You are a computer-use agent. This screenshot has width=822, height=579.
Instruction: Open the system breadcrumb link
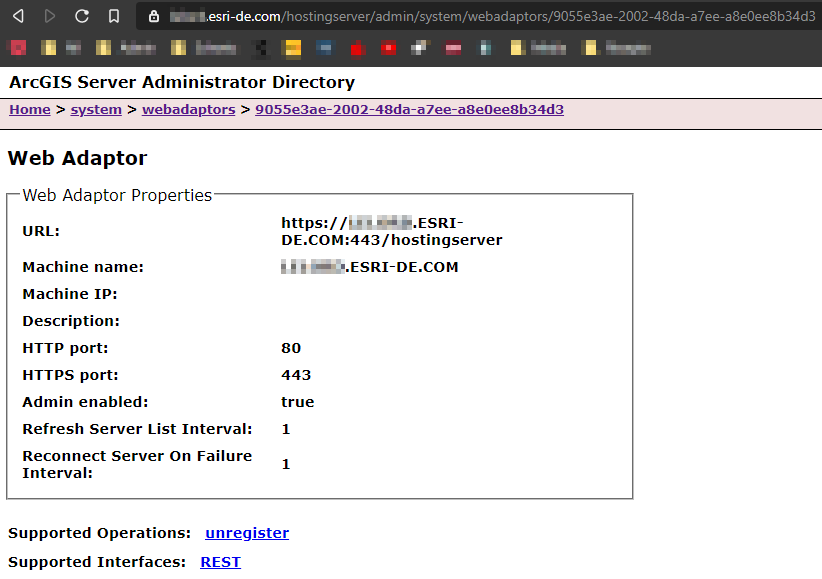tap(96, 110)
